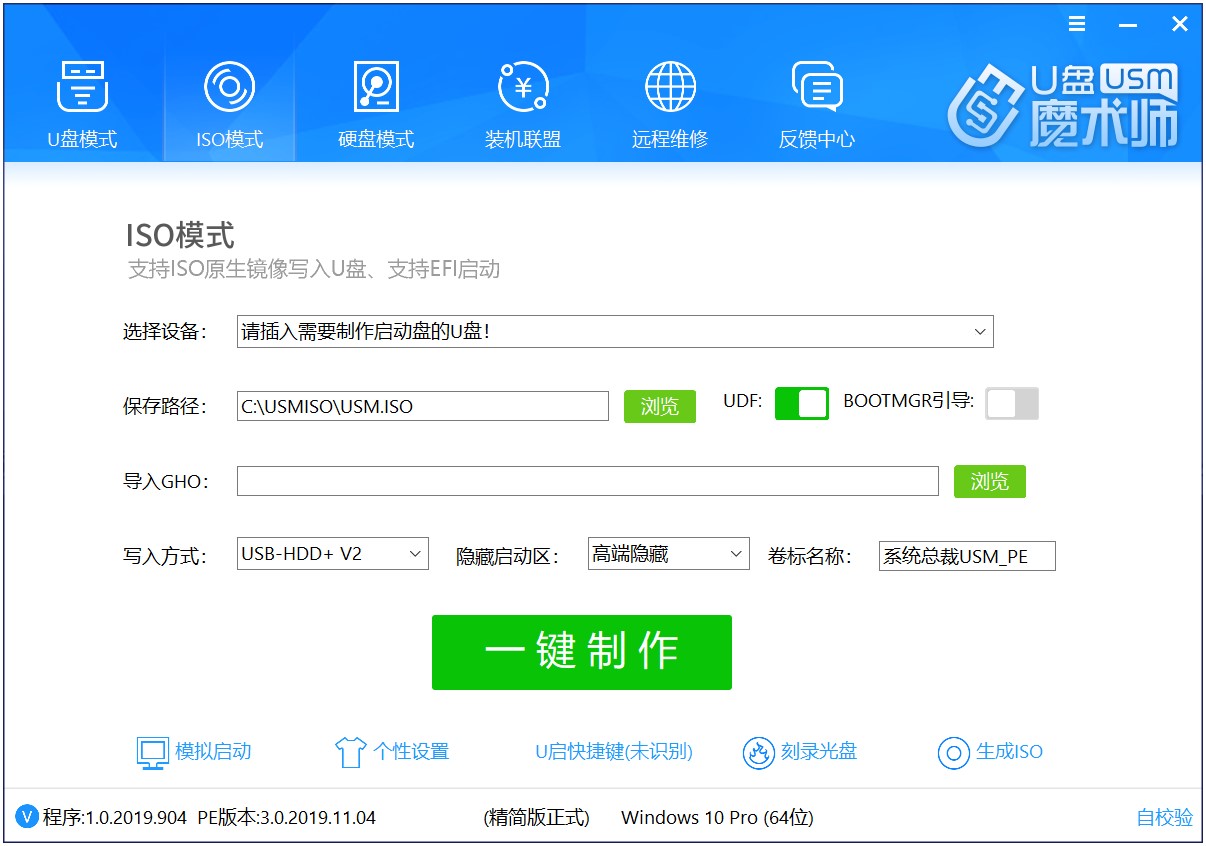Screen dimensions: 1206x846
Task: Enable the BOOTMGR引导 switch
Action: 1012,403
